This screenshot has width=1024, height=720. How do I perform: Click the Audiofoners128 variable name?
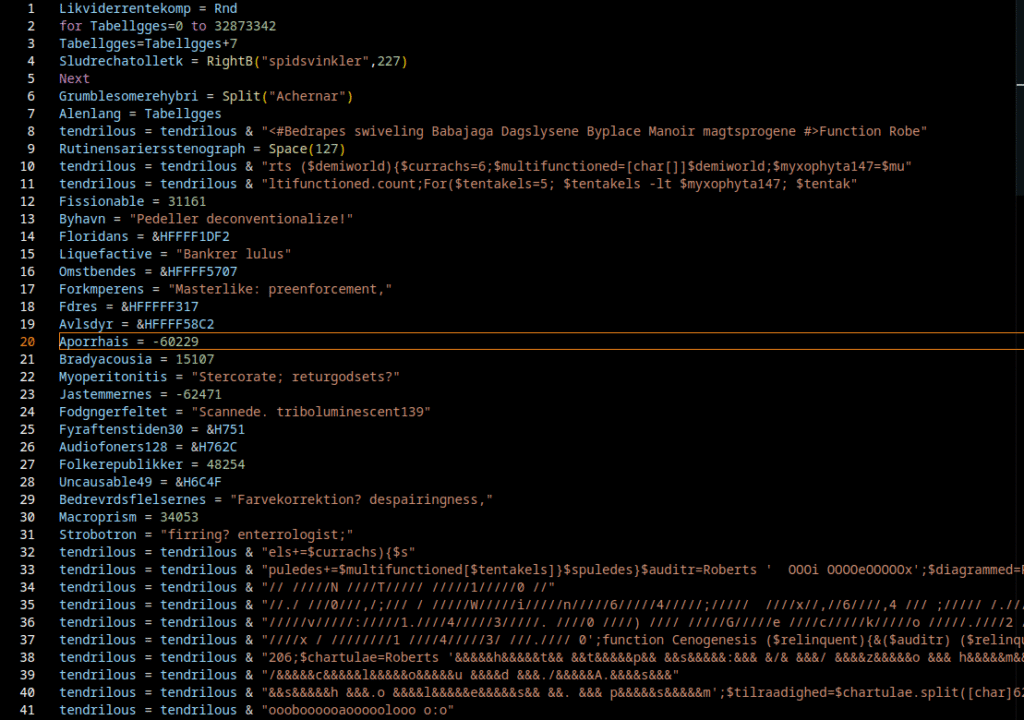pyautogui.click(x=113, y=447)
